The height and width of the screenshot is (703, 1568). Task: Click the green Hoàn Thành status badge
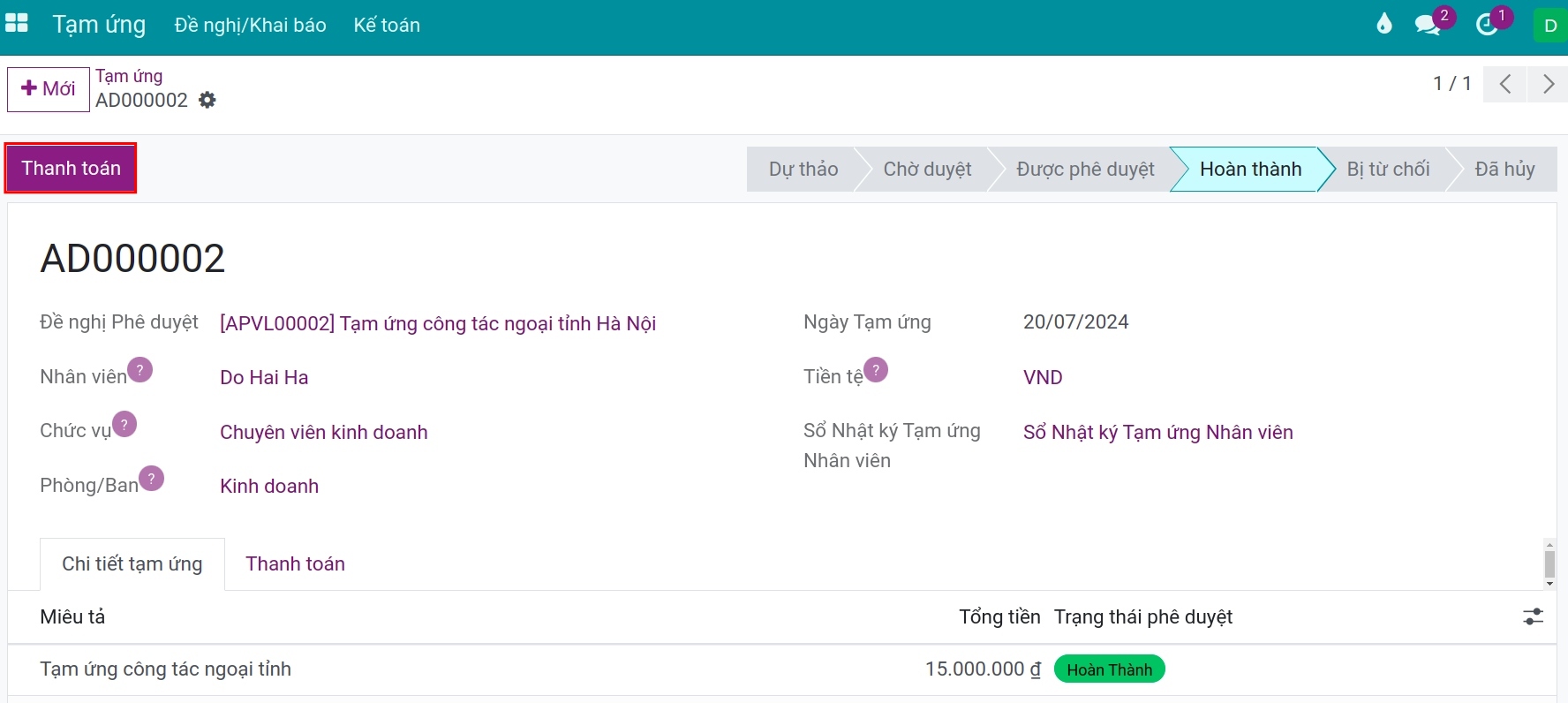1110,669
